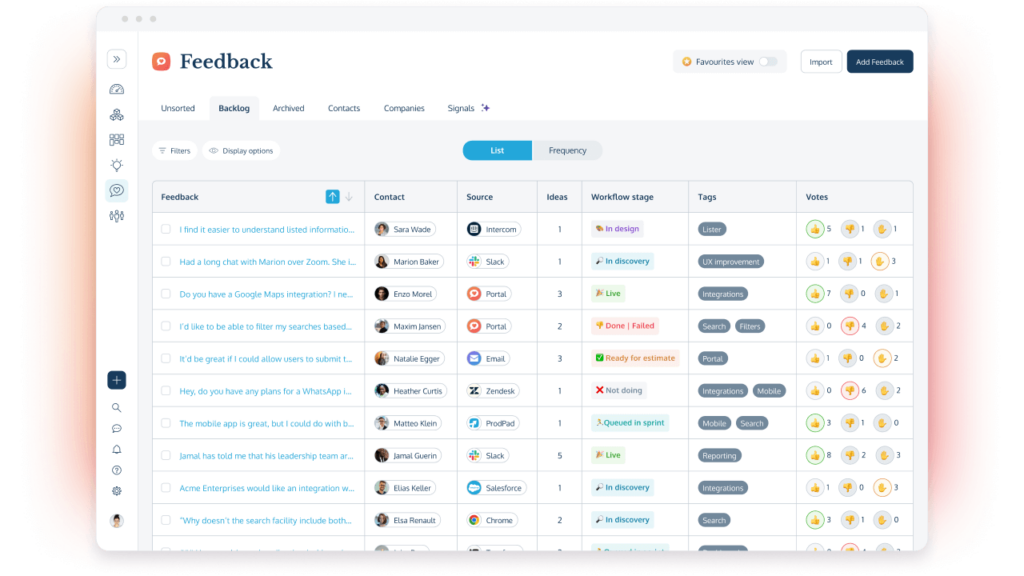Click thumbs up vote in Jamal Guerin row
This screenshot has width=1024, height=576.
point(814,455)
